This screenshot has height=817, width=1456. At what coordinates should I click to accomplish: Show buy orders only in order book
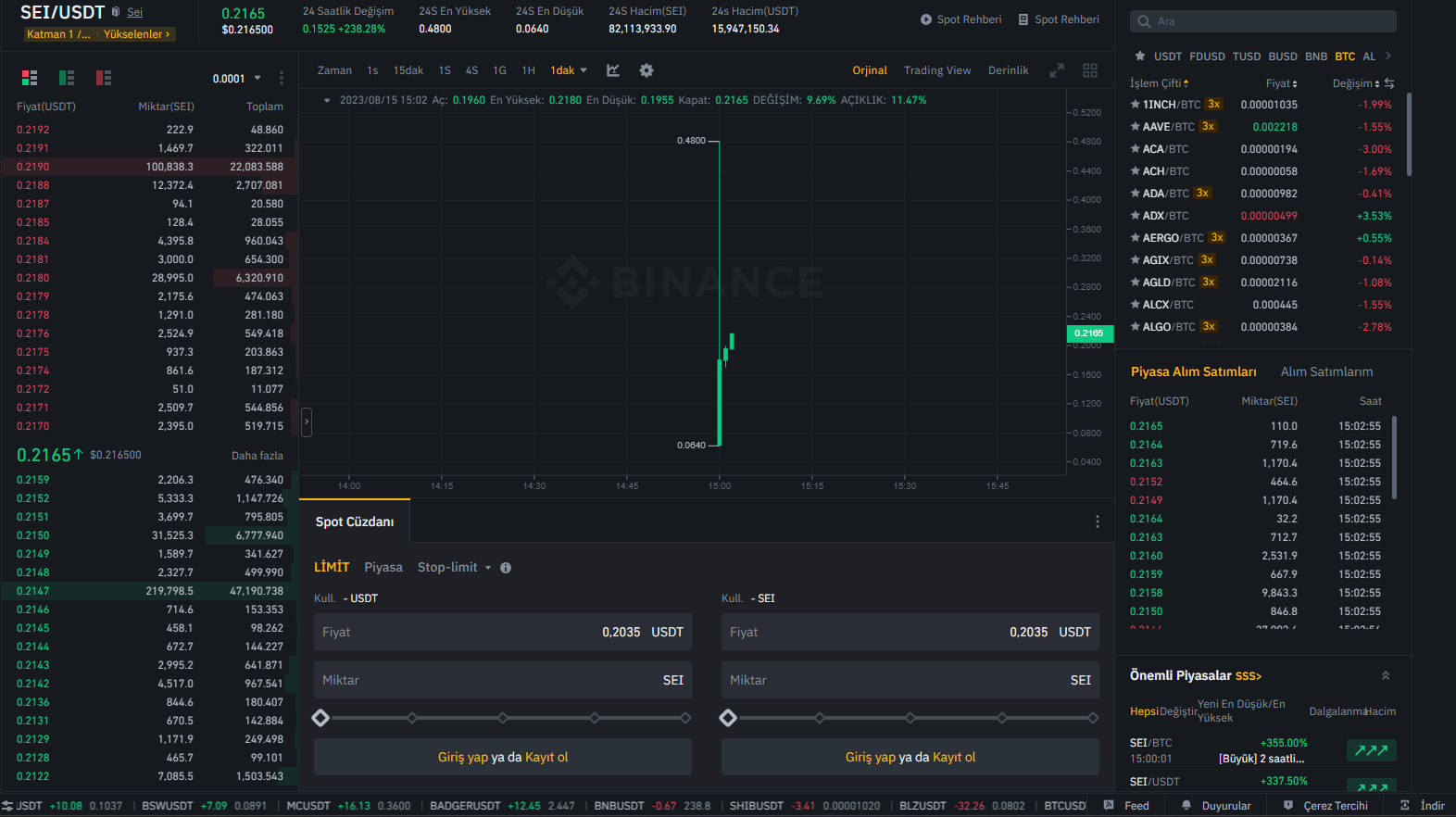click(x=67, y=78)
